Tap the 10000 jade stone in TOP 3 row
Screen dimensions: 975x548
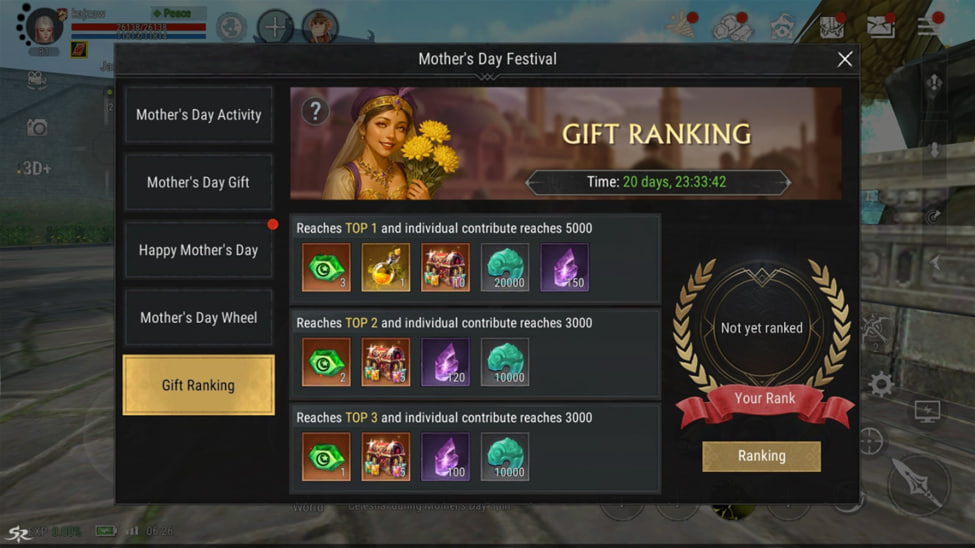(505, 457)
